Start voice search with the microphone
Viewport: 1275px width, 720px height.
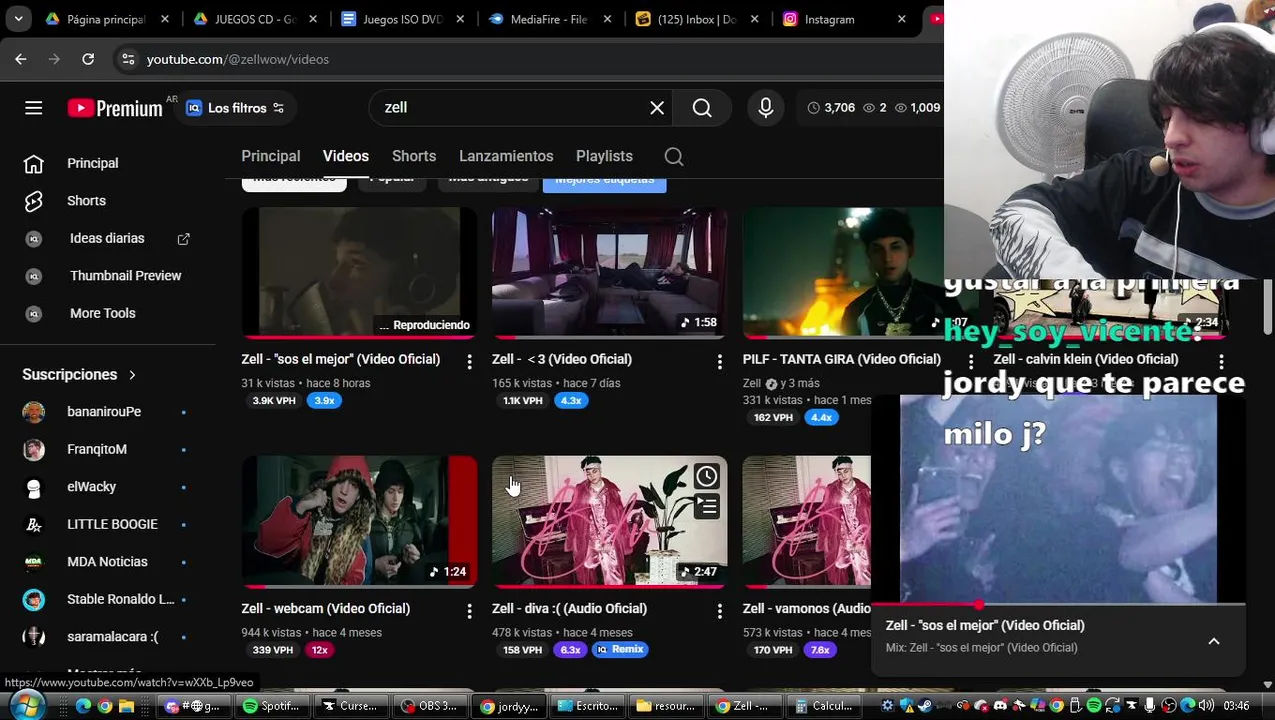tap(766, 108)
